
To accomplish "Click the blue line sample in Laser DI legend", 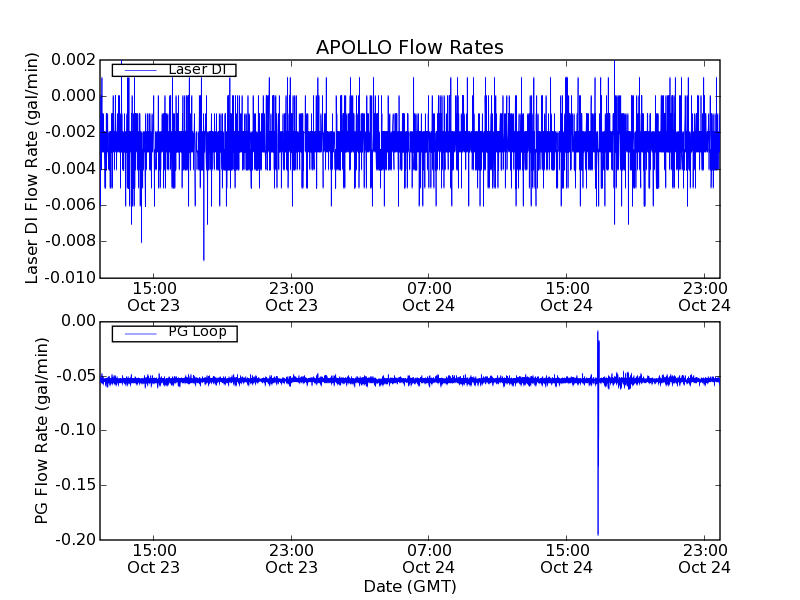I will click(x=138, y=70).
